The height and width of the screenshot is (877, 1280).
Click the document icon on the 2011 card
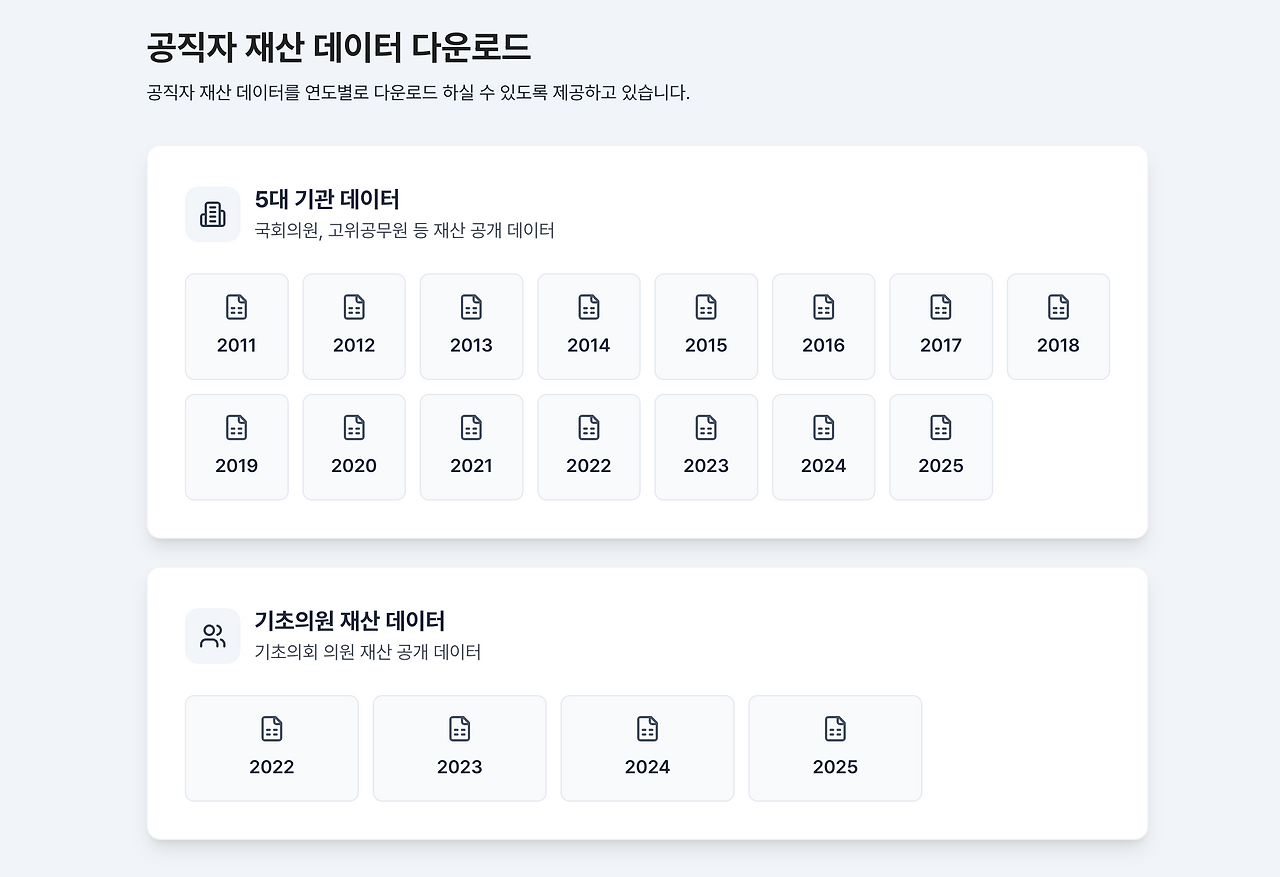[236, 306]
